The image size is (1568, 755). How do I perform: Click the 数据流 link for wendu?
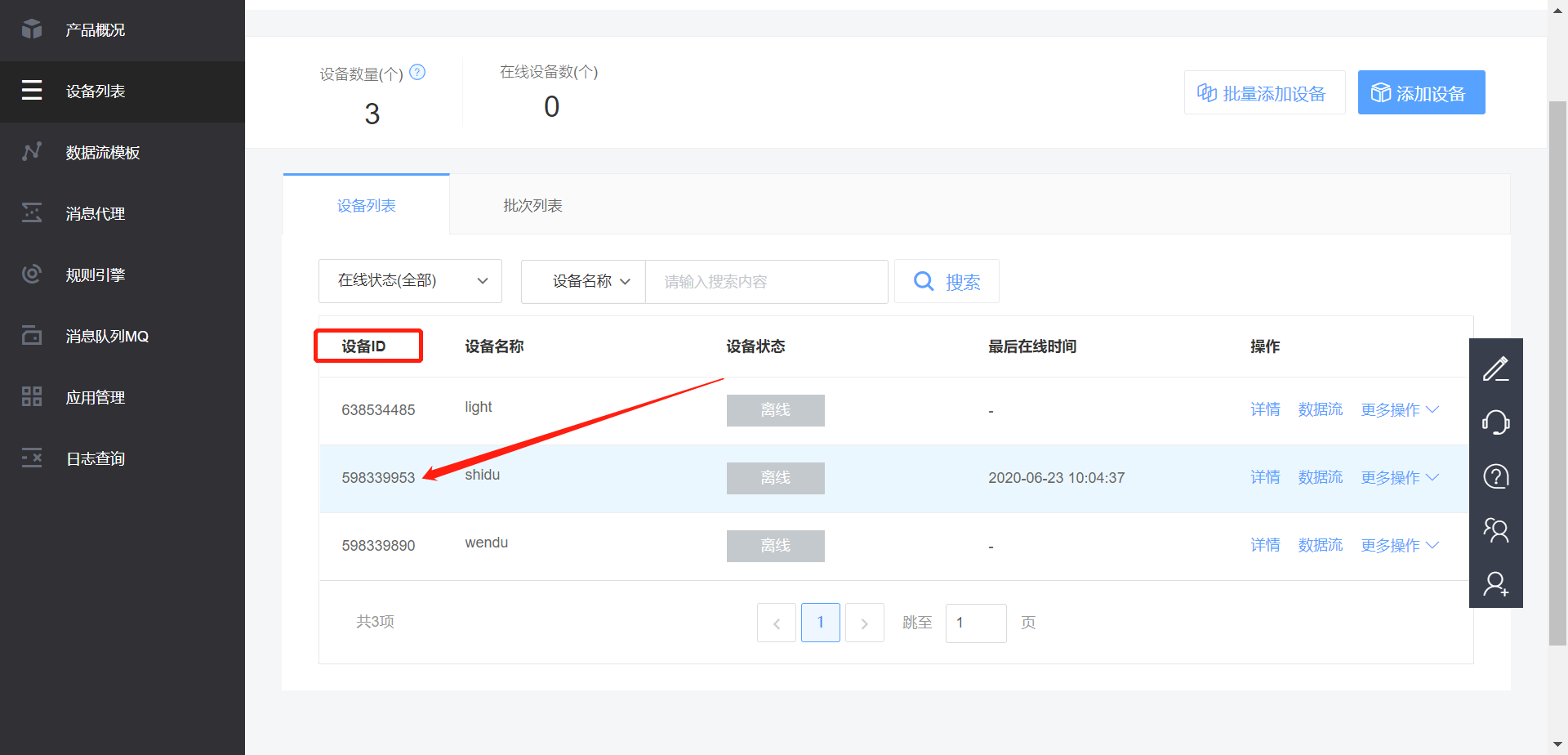(x=1321, y=545)
